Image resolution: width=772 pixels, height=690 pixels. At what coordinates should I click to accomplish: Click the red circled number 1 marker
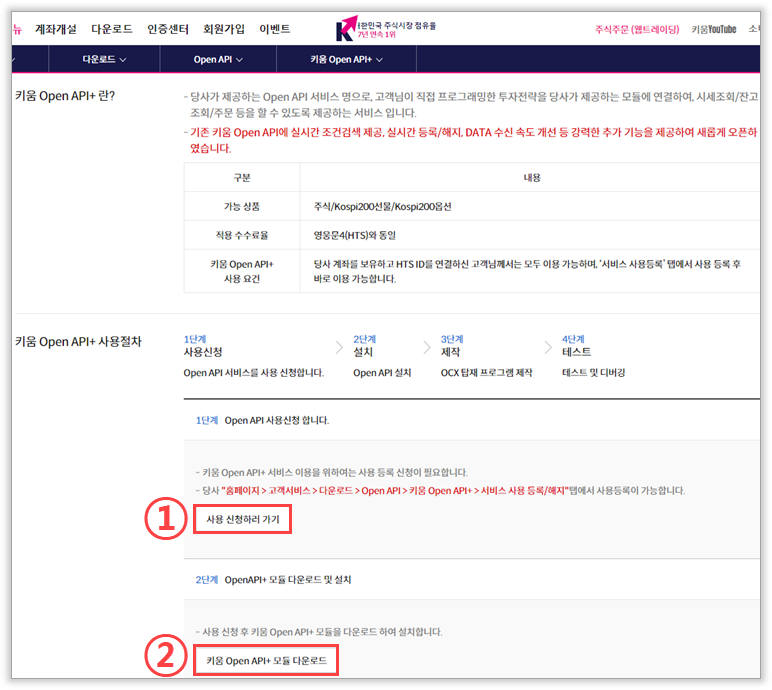[x=164, y=520]
